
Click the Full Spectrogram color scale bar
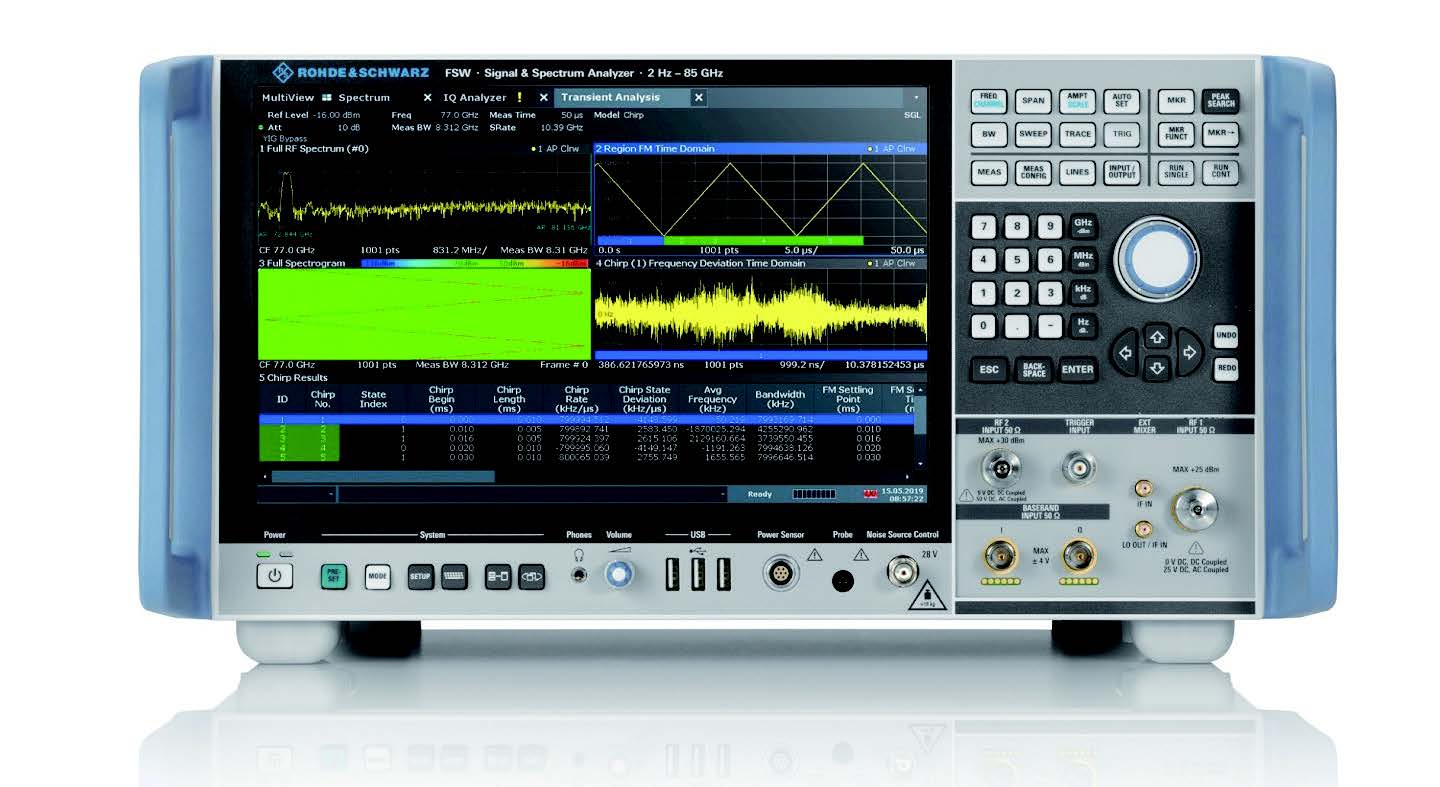[x=475, y=263]
